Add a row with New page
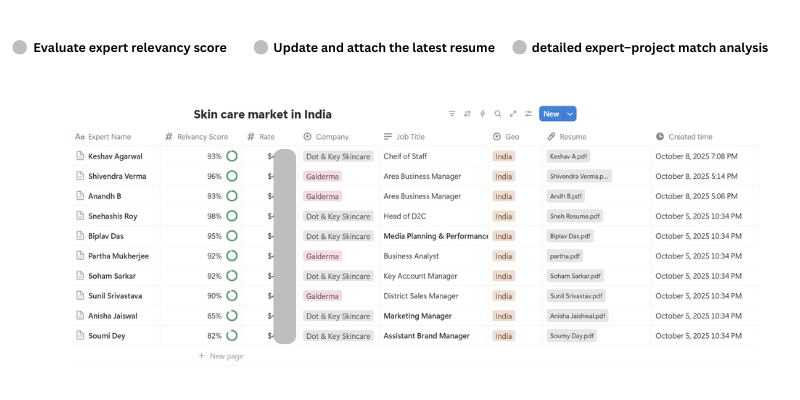This screenshot has height=400, width=800. 225,355
